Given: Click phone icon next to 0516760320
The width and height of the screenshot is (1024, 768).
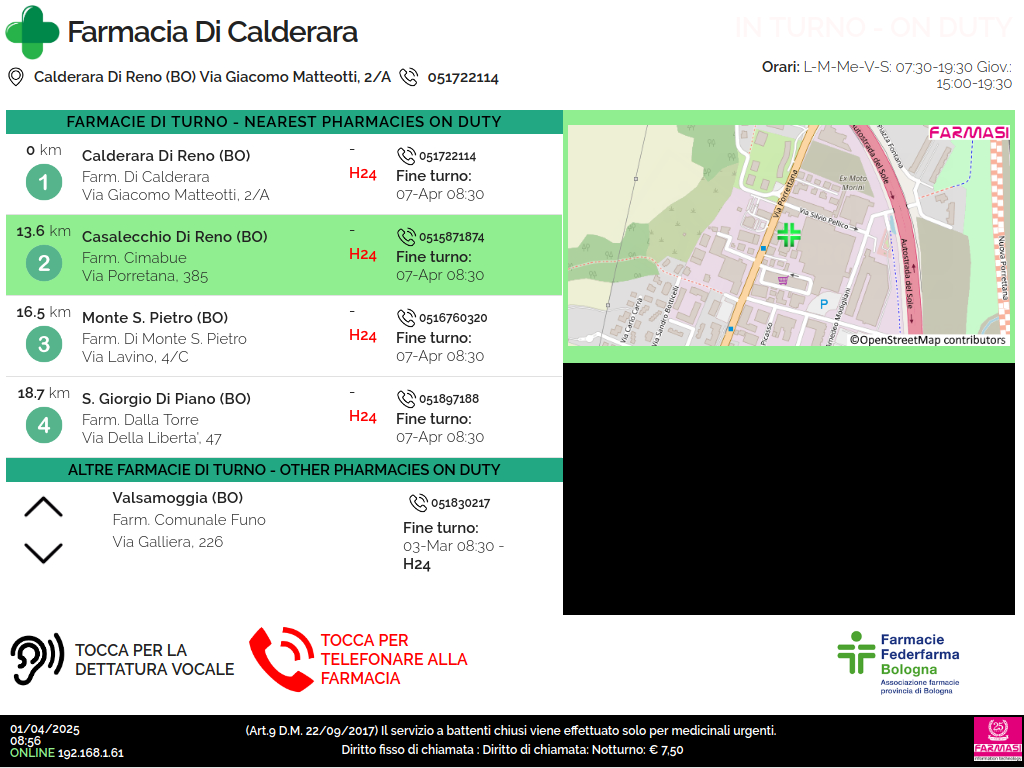Looking at the screenshot, I should [x=406, y=318].
